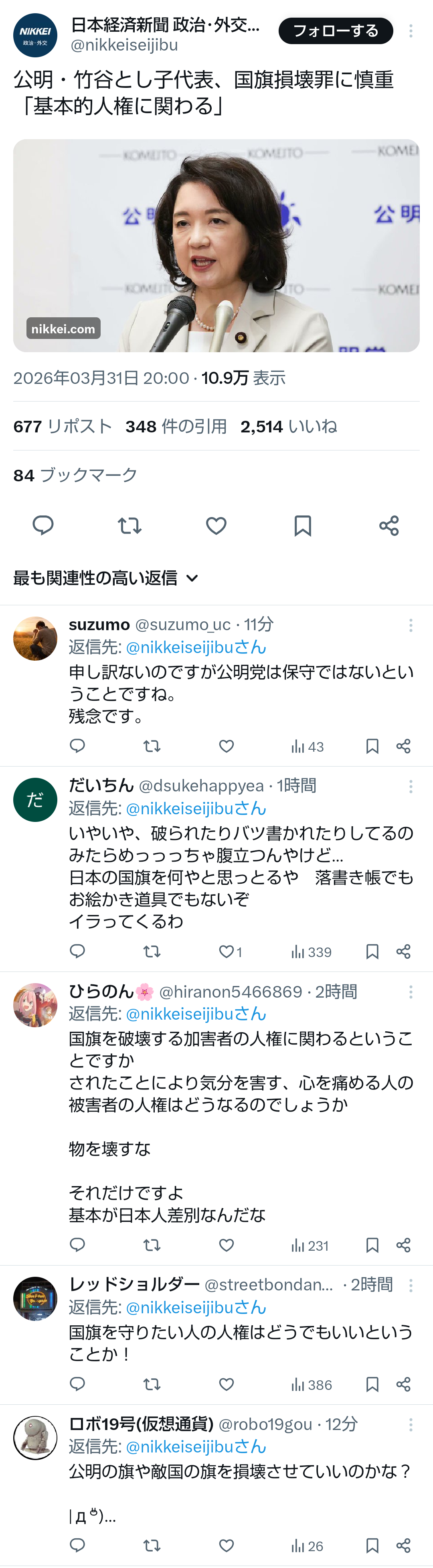
Task: Like suzumo's reply
Action: point(226,746)
